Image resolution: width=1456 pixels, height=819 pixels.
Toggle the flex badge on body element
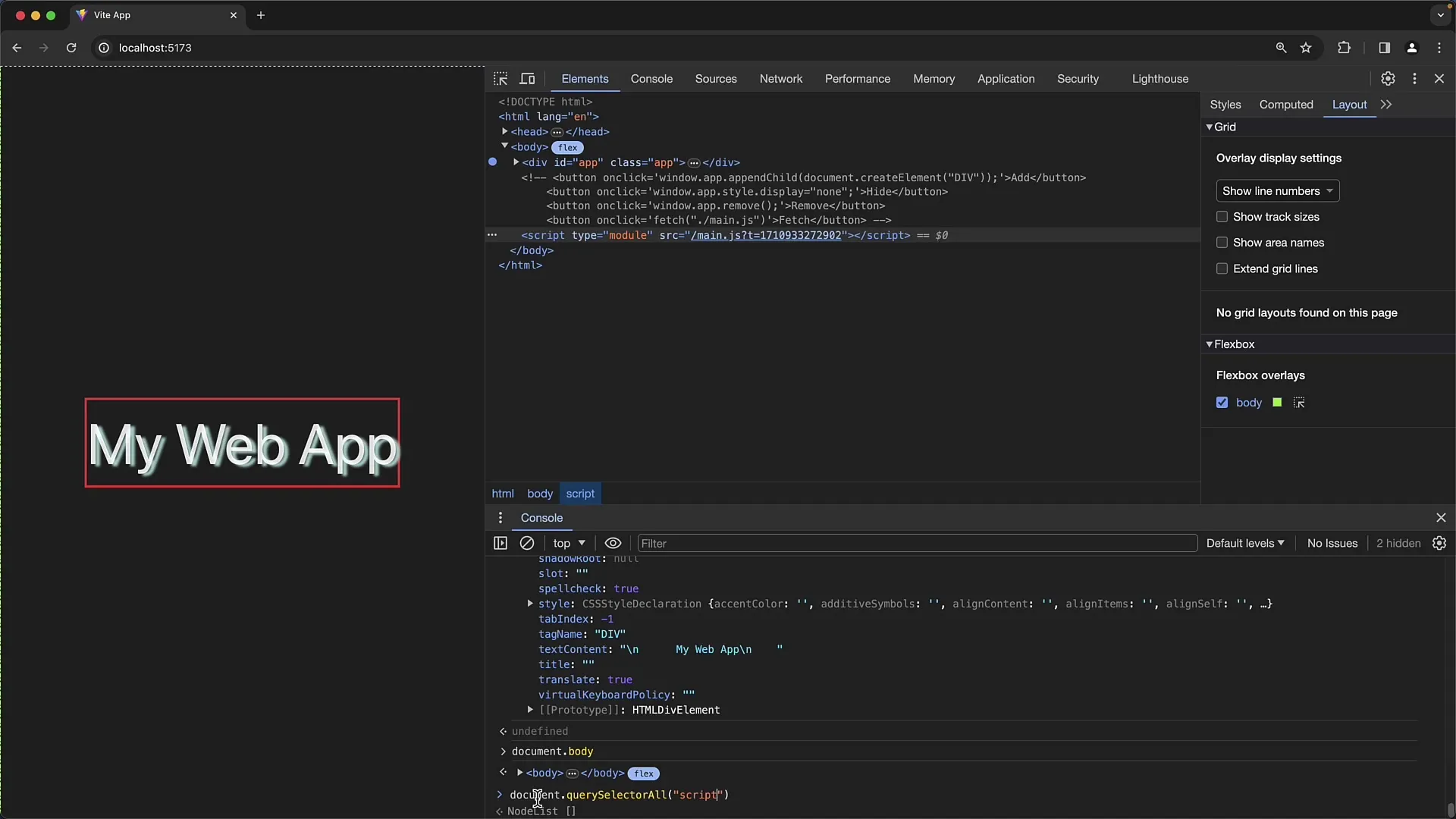(567, 148)
